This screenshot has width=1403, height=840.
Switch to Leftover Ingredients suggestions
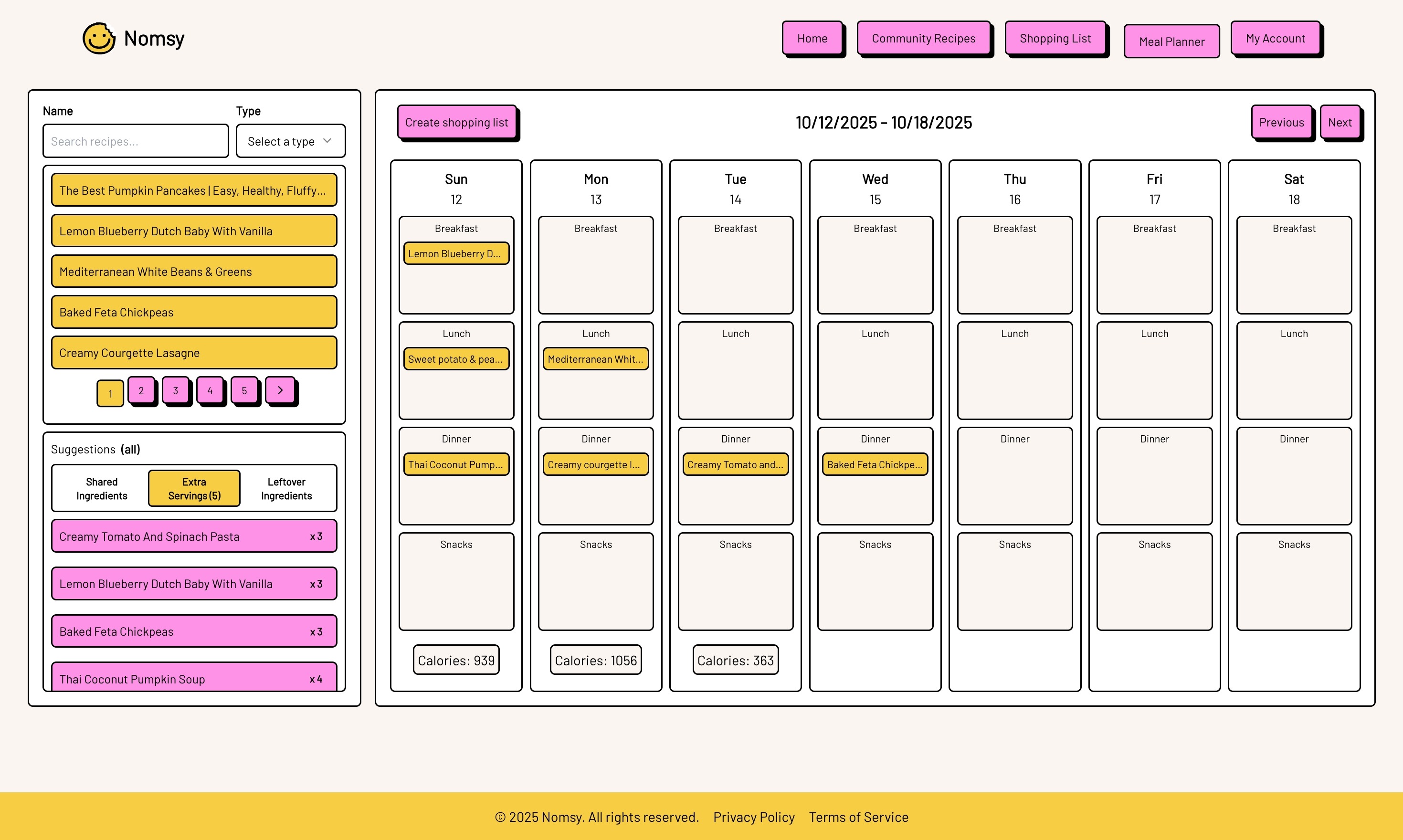click(286, 489)
